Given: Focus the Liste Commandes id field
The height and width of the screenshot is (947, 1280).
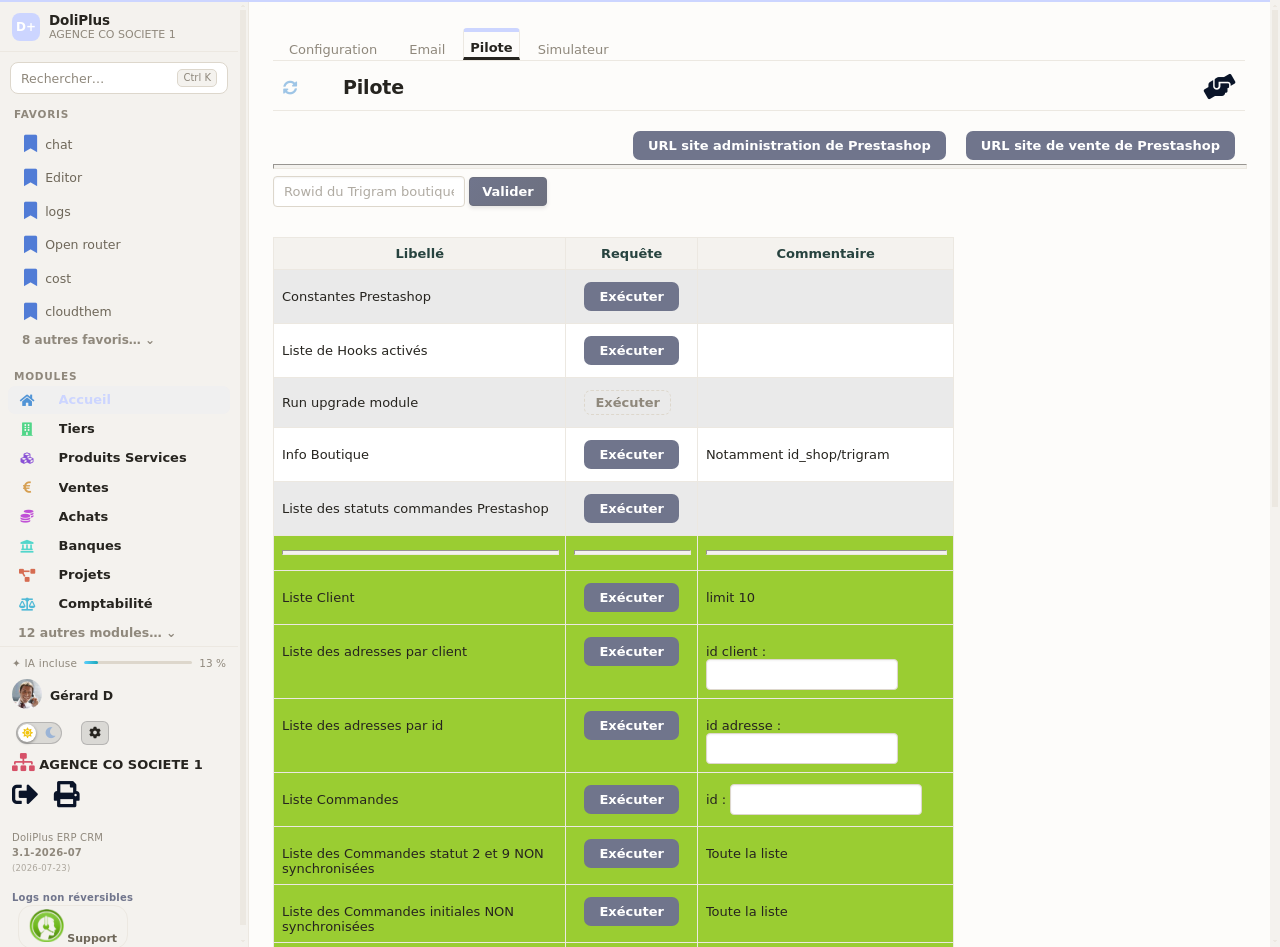Looking at the screenshot, I should [826, 800].
